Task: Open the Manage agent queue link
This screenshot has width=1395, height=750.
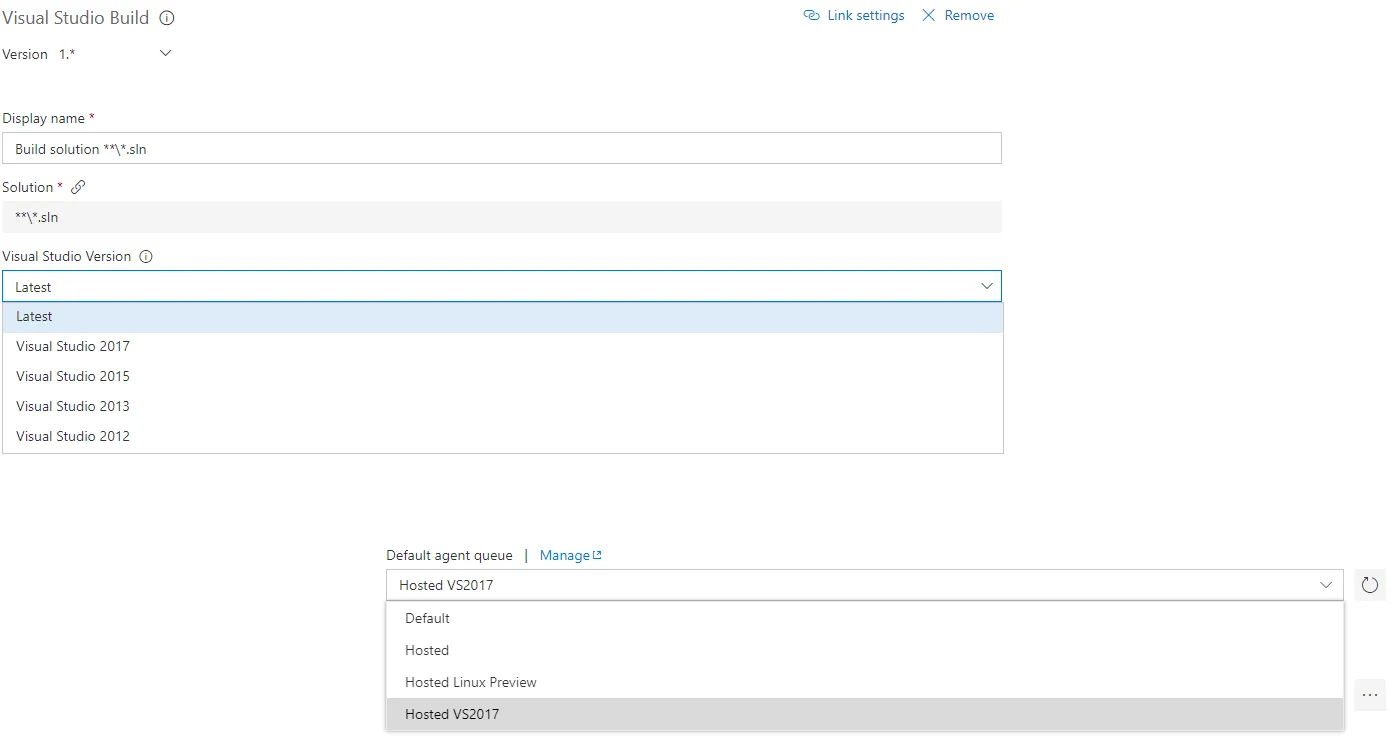Action: (x=571, y=556)
